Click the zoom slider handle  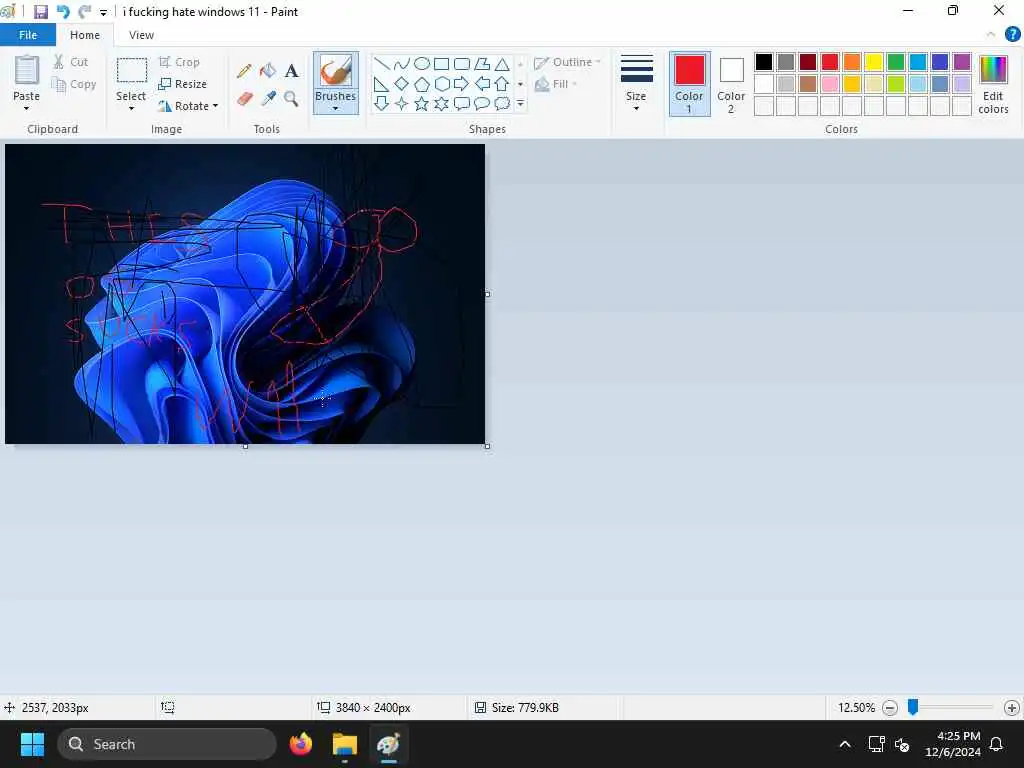913,707
